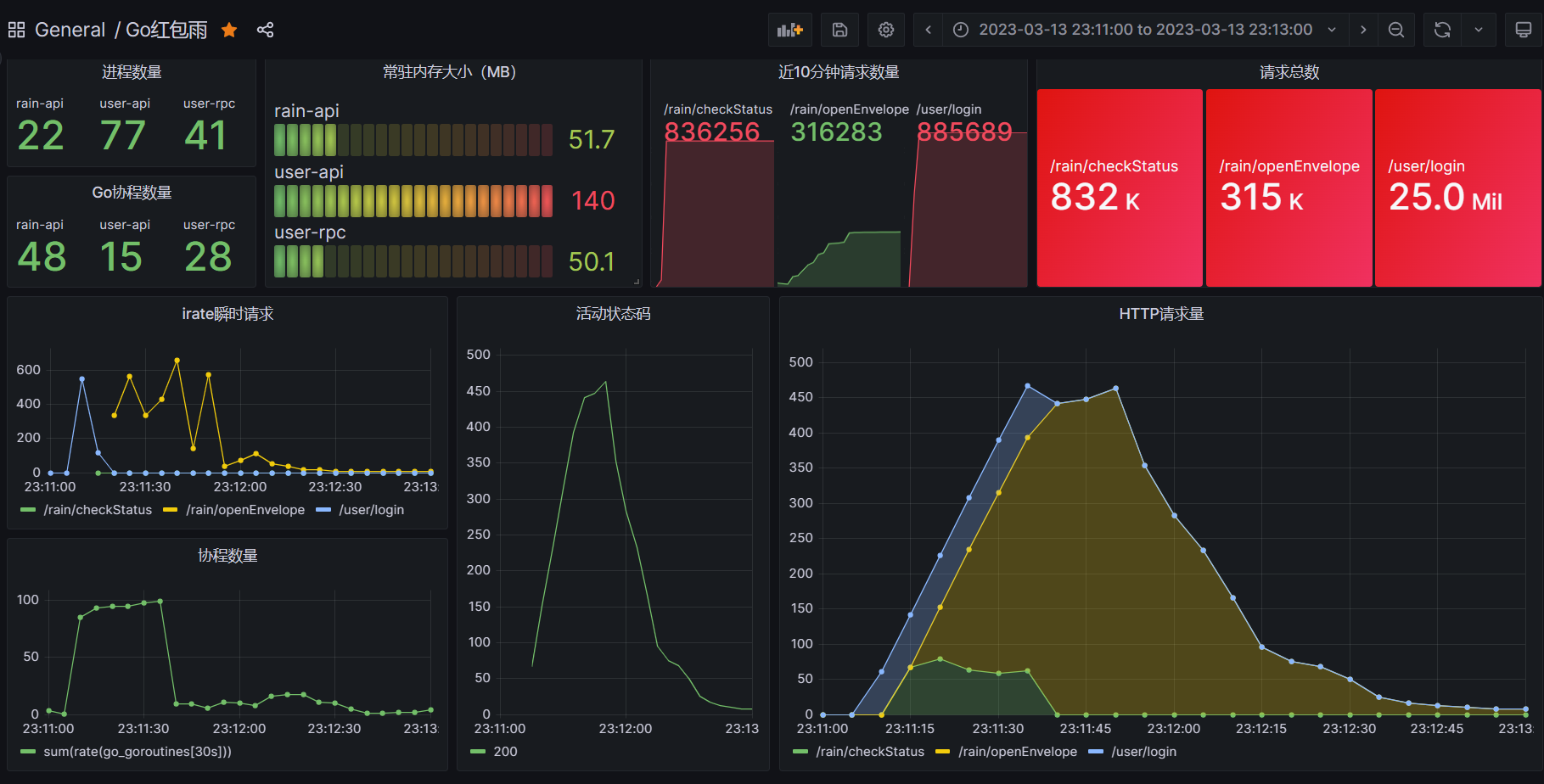The width and height of the screenshot is (1544, 784).
Task: Refresh the dashboard
Action: pyautogui.click(x=1442, y=30)
